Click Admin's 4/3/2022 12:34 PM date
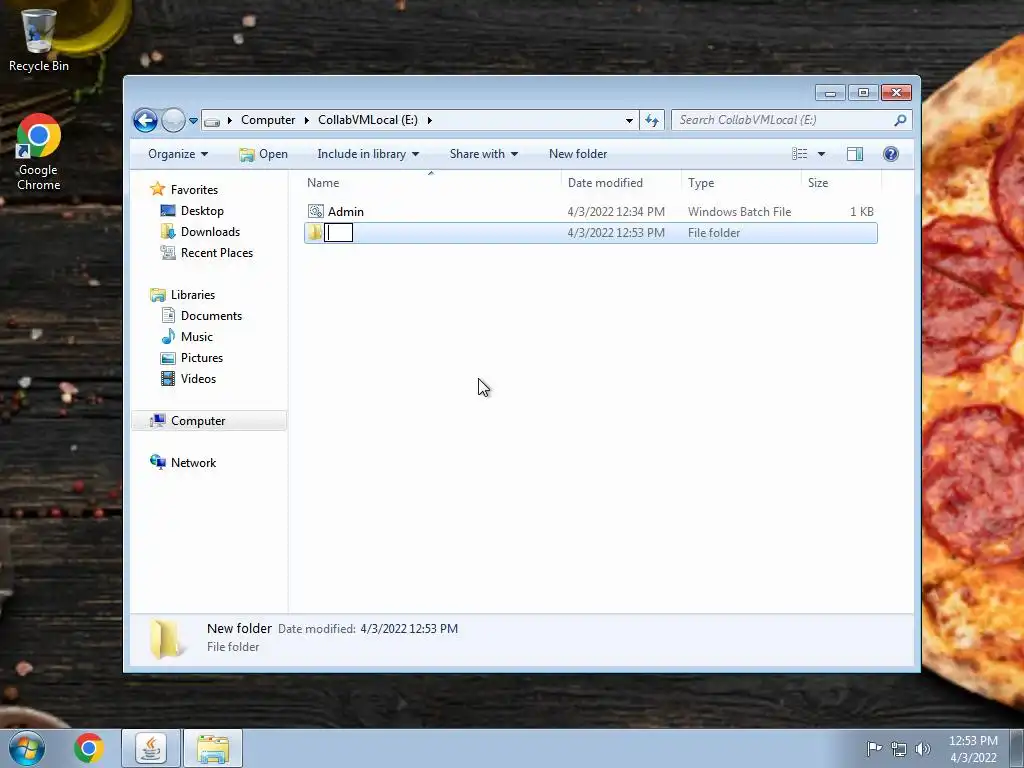The image size is (1024, 768). point(616,212)
